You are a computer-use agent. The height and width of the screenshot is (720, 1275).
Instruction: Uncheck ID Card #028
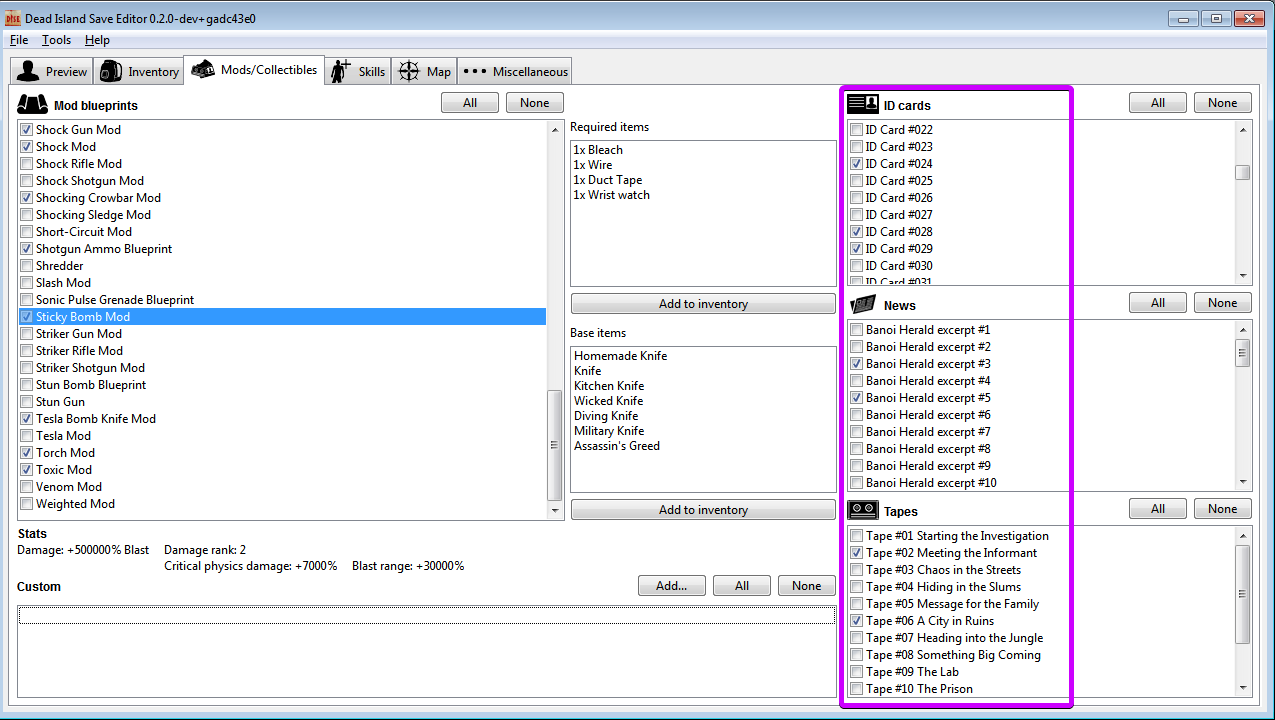[x=856, y=232]
